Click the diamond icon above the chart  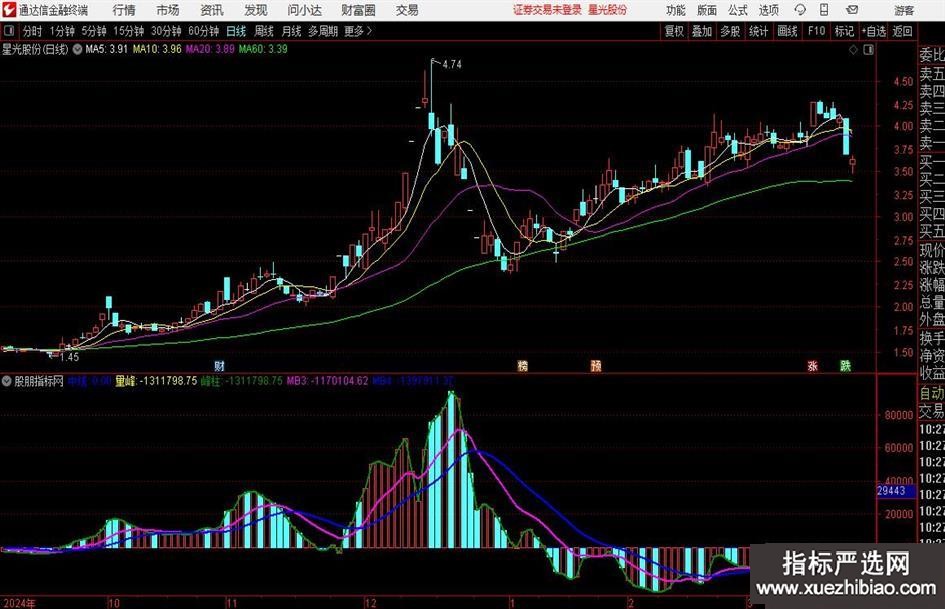point(853,50)
